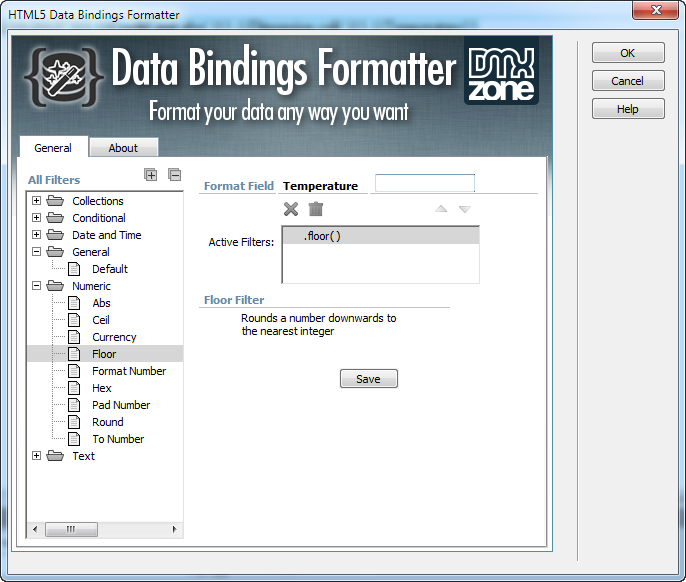Collapse the Numeric tree node

tap(37, 286)
